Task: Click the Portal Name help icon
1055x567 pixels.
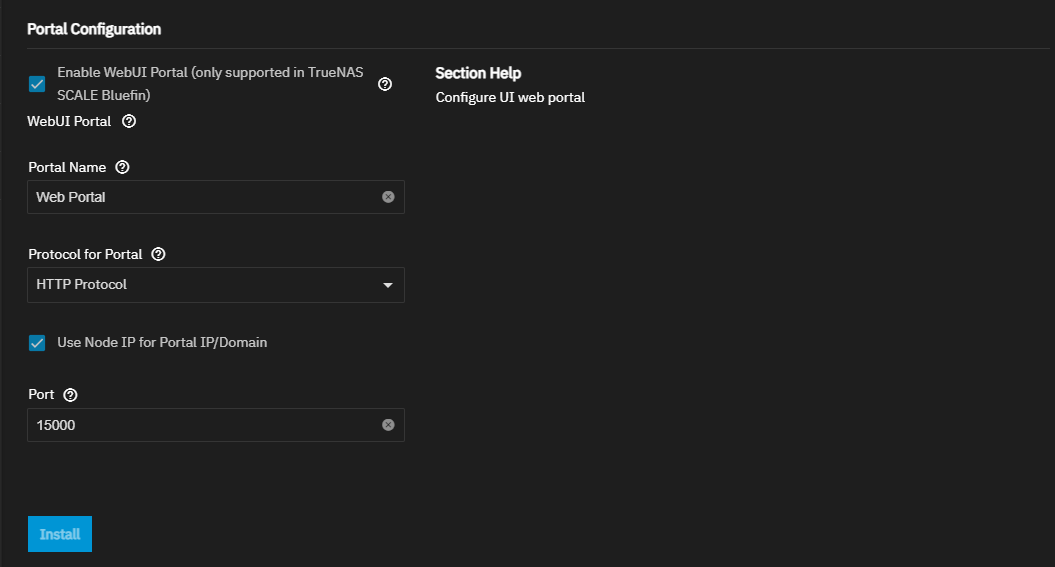Action: 123,167
